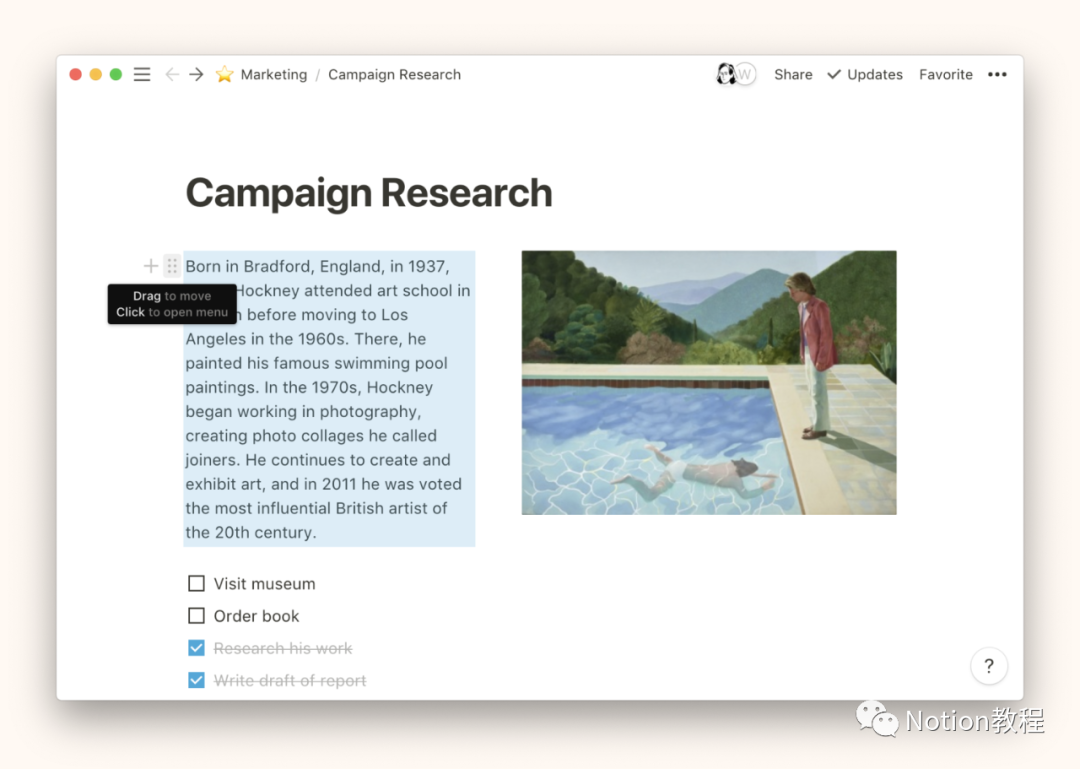The height and width of the screenshot is (769, 1080).
Task: Select the Campaign Research breadcrumb
Action: coord(394,75)
